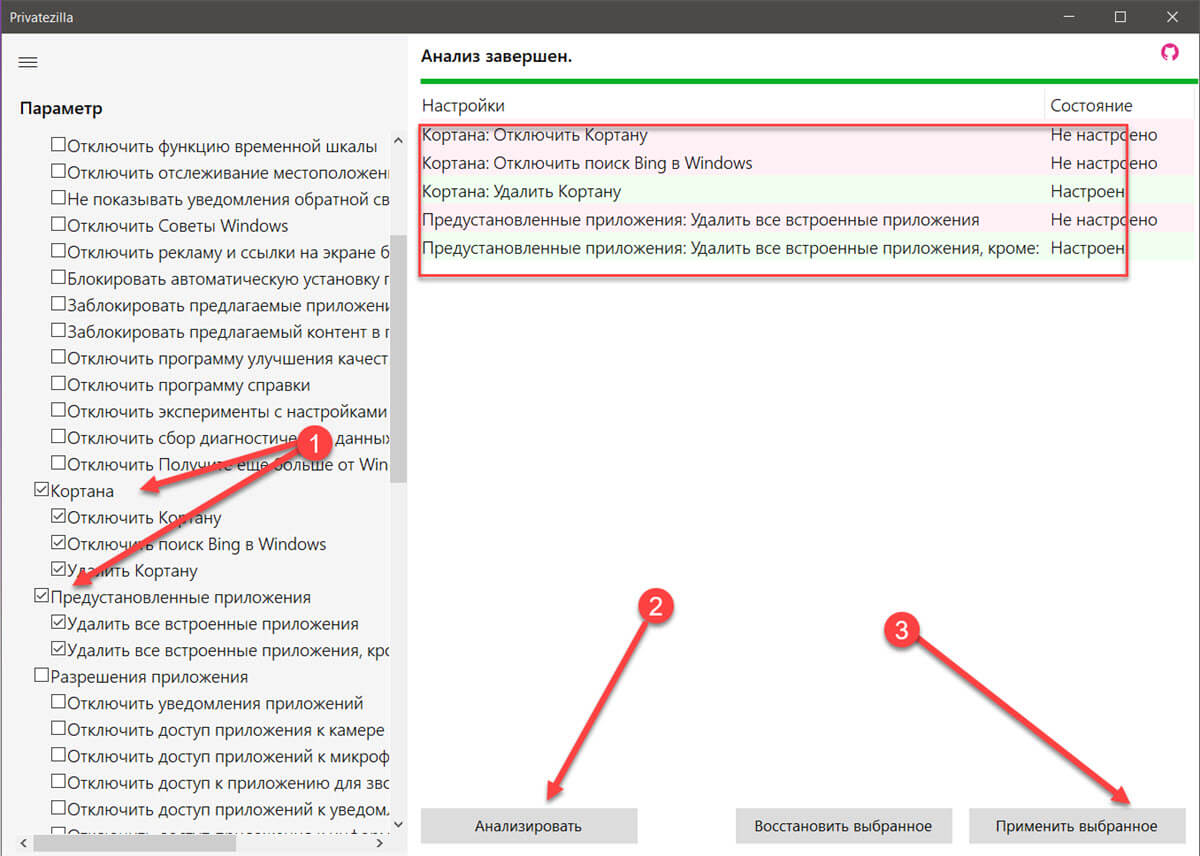Check Отключить доступ к приложению для звонков
This screenshot has width=1200, height=856.
click(58, 783)
